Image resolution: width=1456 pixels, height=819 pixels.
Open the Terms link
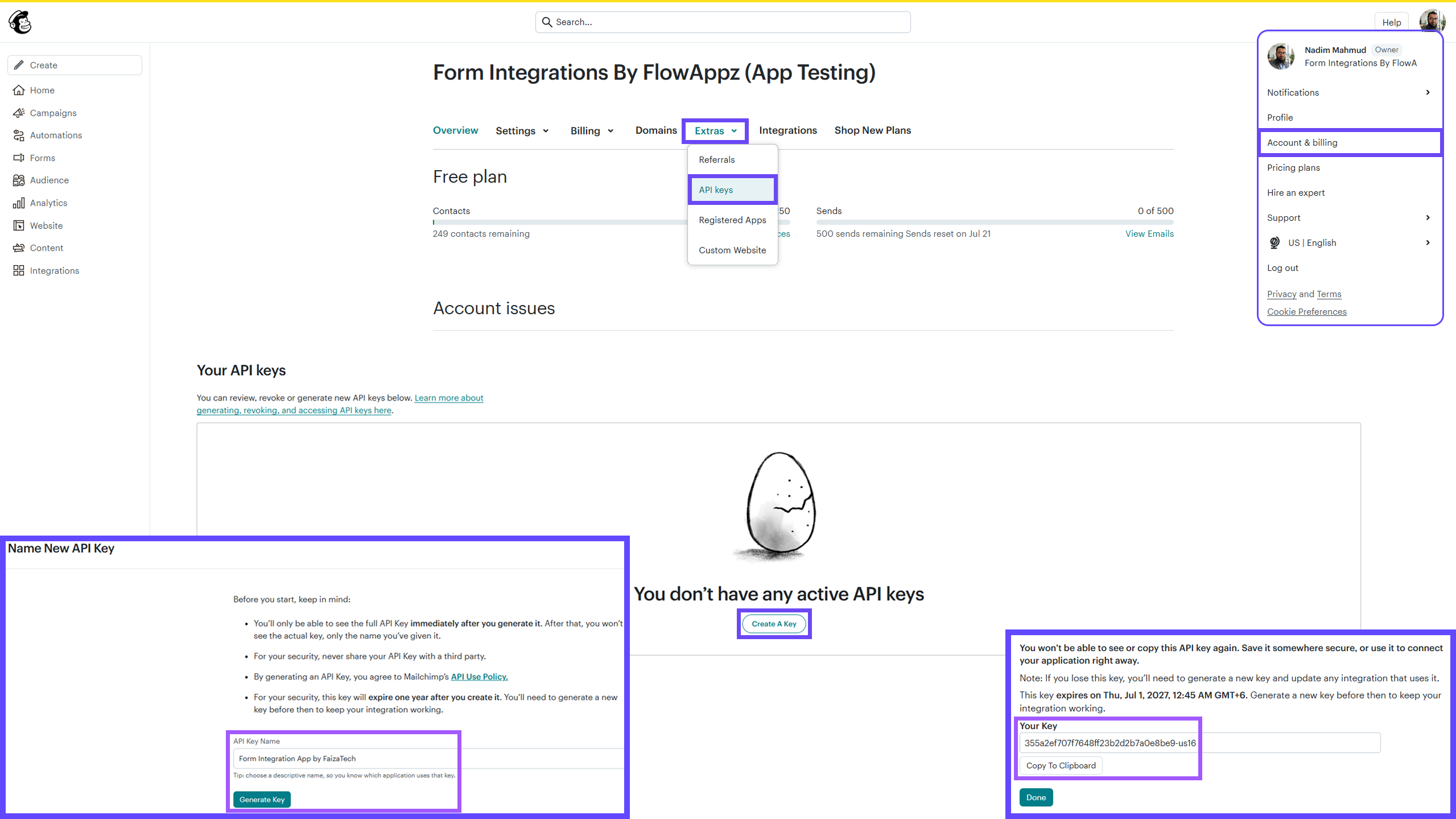[x=1329, y=294]
